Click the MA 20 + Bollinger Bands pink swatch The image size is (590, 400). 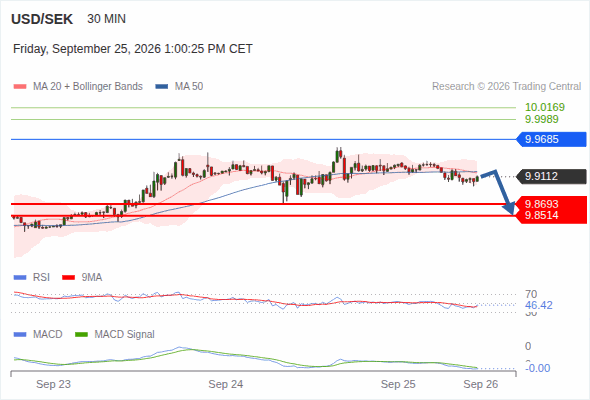(x=20, y=87)
